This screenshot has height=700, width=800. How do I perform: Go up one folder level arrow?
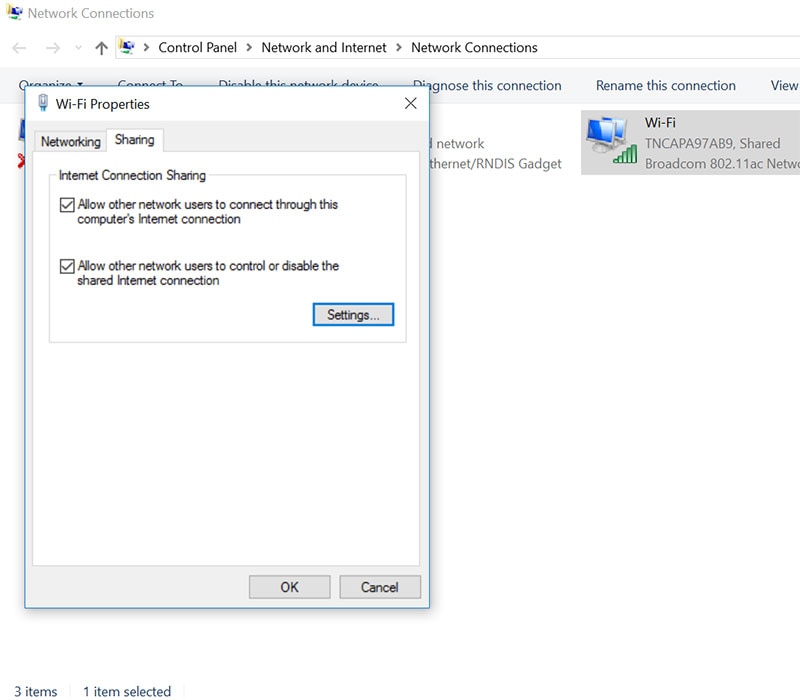click(x=101, y=48)
